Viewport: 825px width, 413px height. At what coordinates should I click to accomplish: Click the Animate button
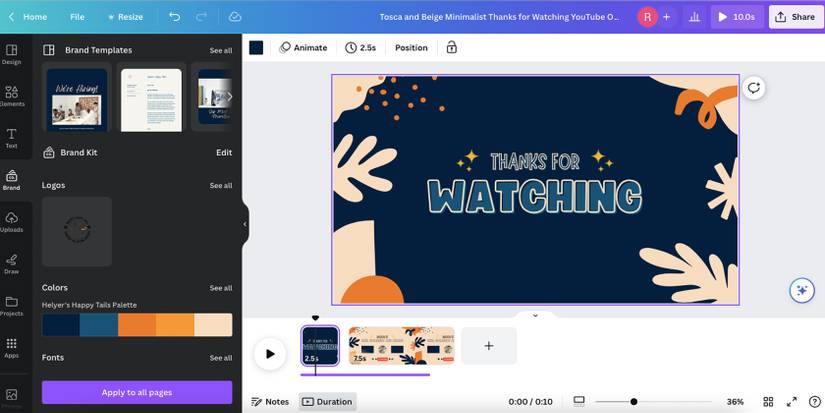click(304, 48)
